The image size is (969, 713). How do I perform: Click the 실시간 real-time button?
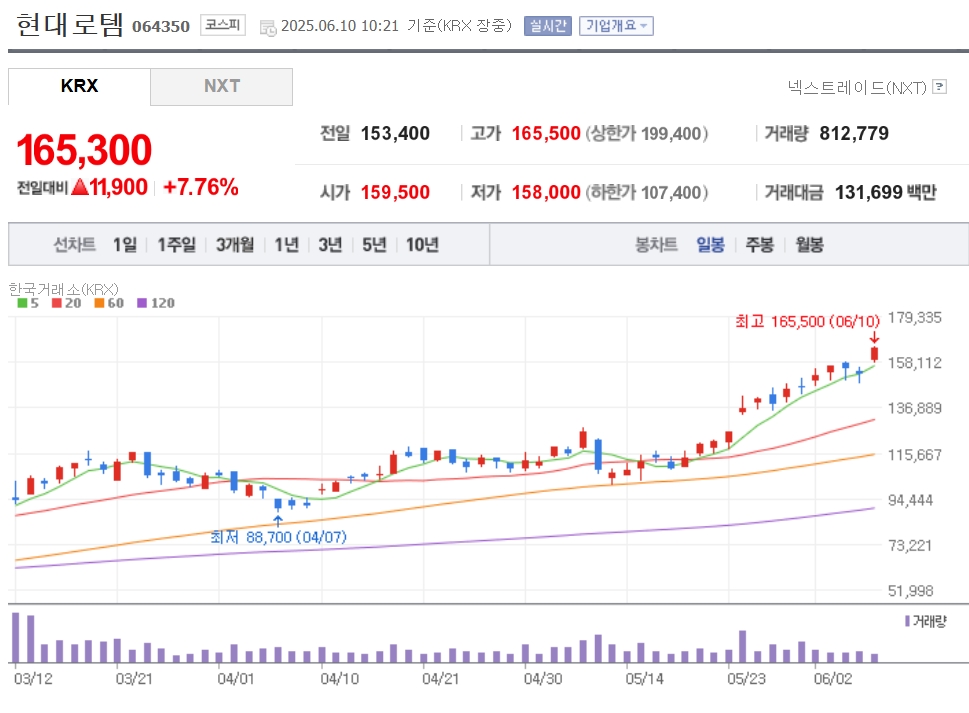(x=548, y=25)
